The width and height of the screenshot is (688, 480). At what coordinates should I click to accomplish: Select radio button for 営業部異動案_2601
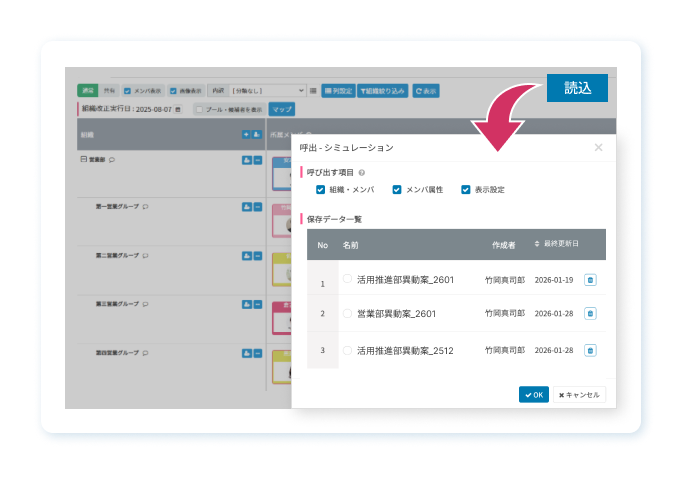tap(347, 313)
